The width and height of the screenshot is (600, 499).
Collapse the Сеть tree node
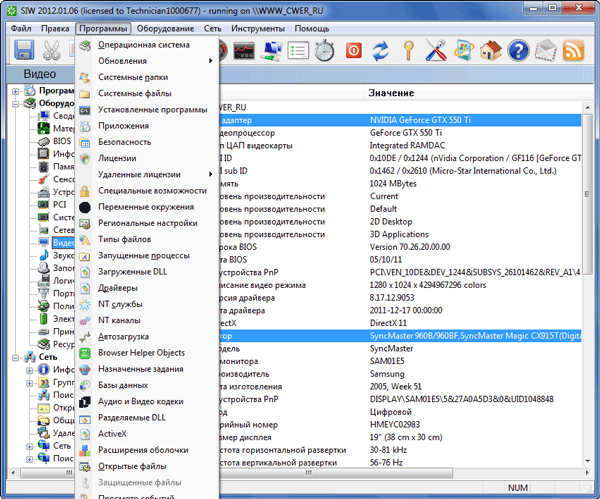click(16, 357)
